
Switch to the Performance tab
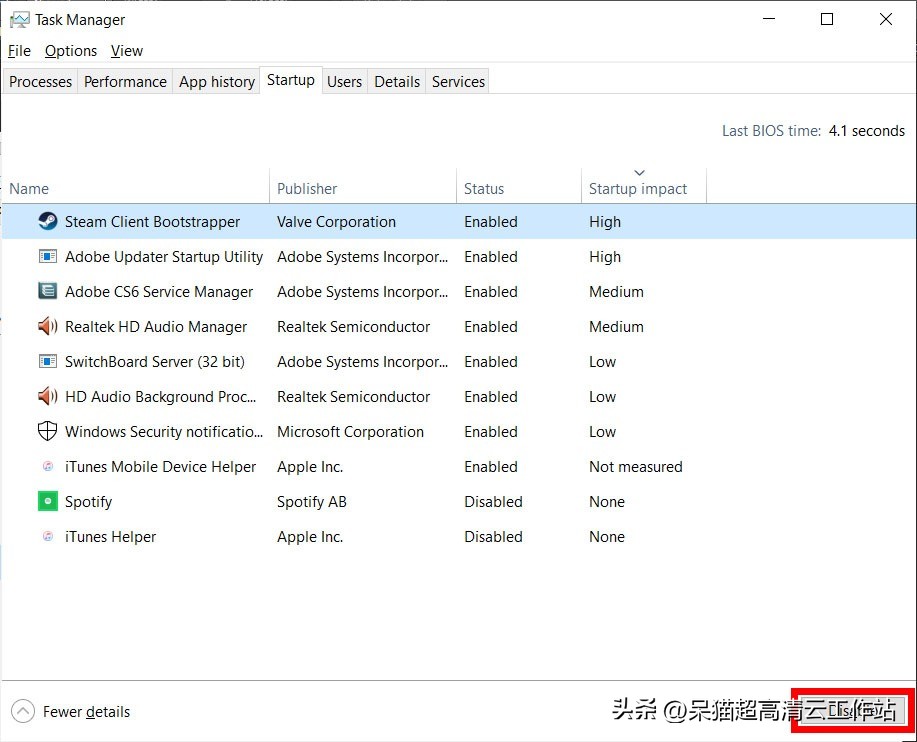125,82
